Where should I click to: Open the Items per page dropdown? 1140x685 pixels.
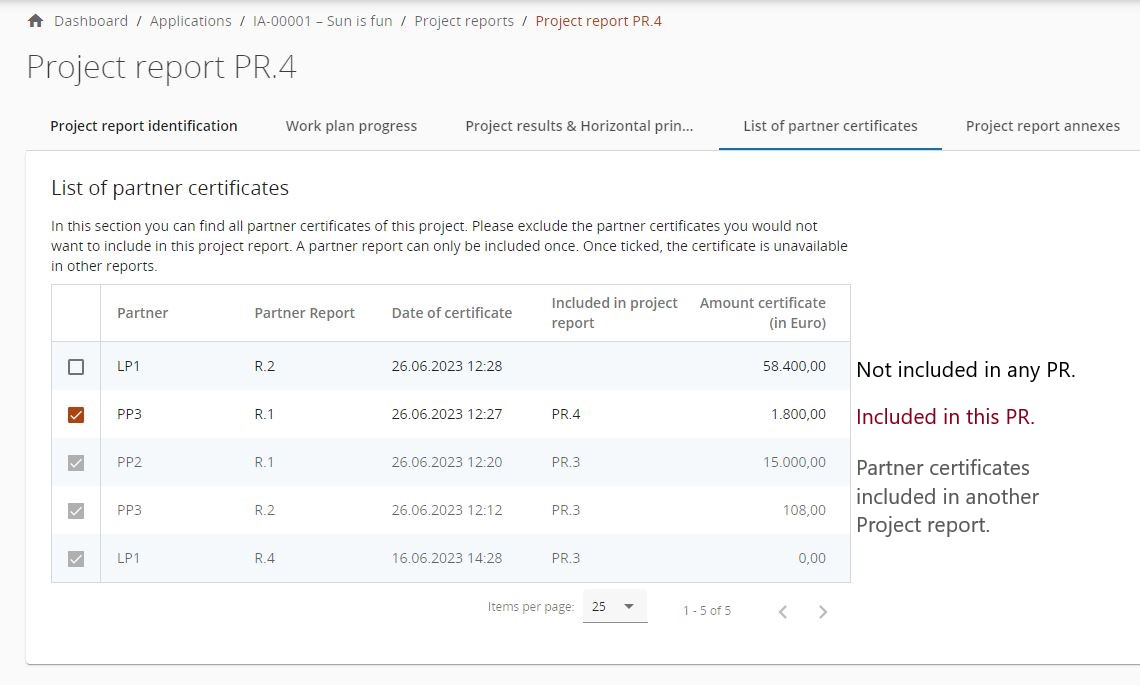(614, 607)
